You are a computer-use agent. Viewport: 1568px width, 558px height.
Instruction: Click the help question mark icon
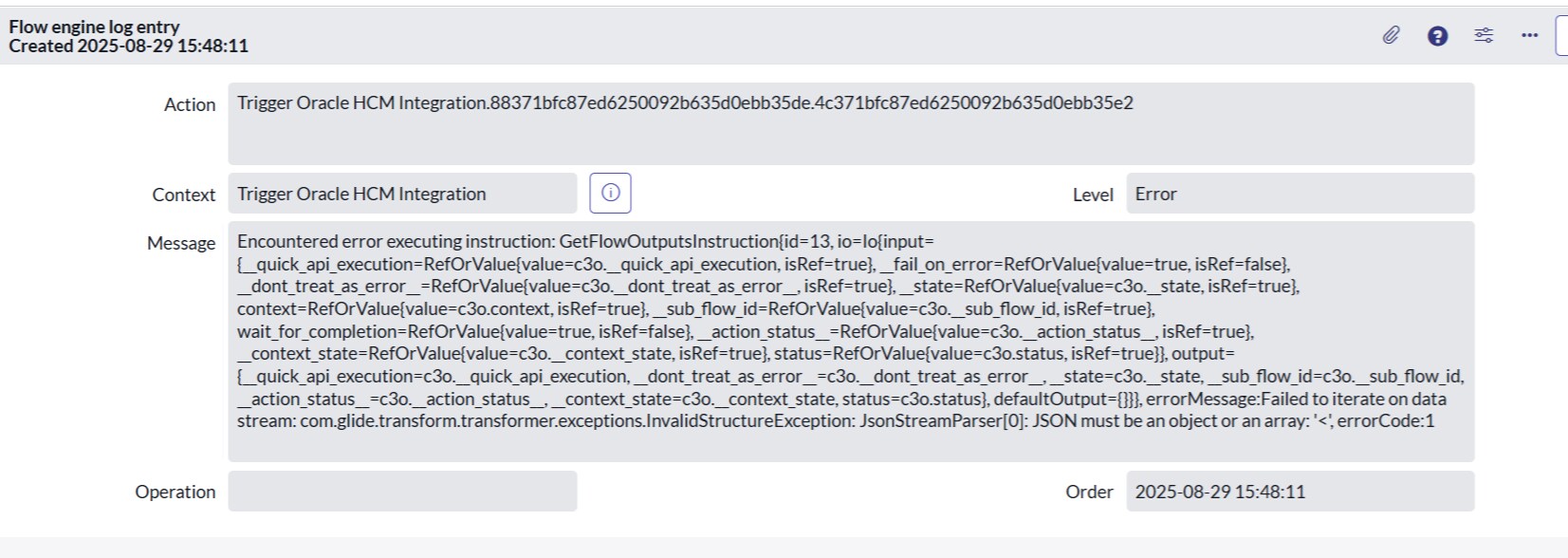pyautogui.click(x=1437, y=36)
